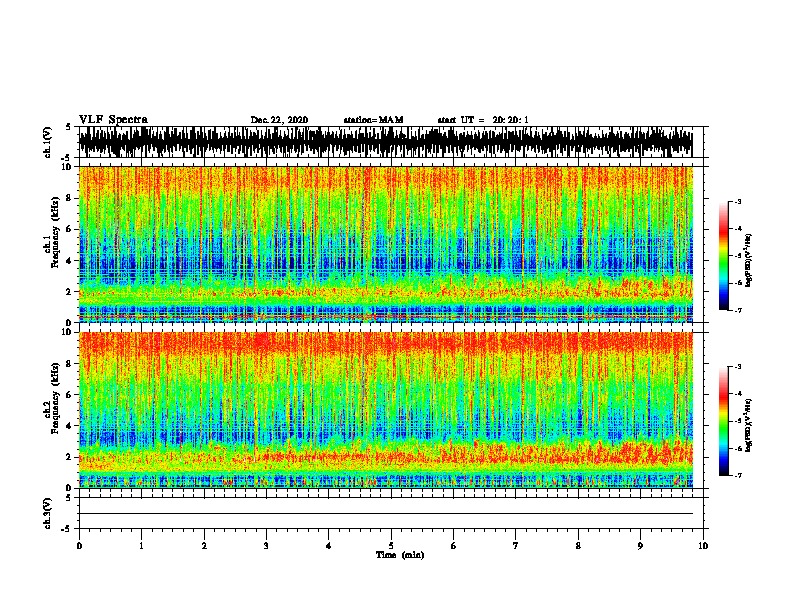Viewport: 792px width, 612px height.
Task: Click the time axis tick label '5'
Action: pyautogui.click(x=391, y=546)
